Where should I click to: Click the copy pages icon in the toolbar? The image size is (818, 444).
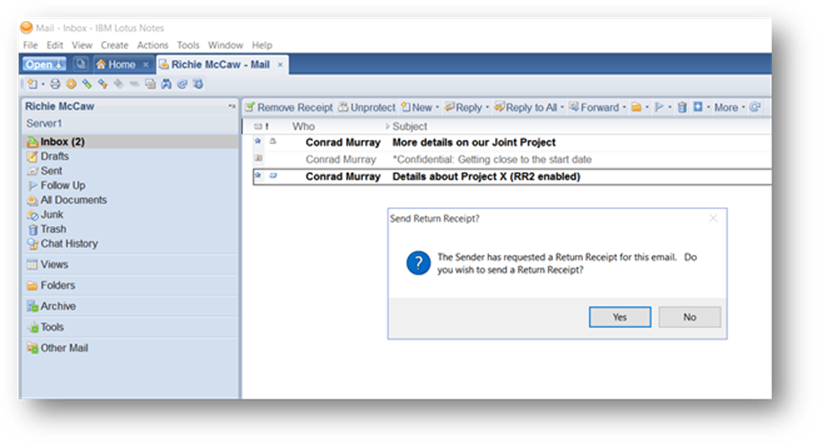click(150, 84)
